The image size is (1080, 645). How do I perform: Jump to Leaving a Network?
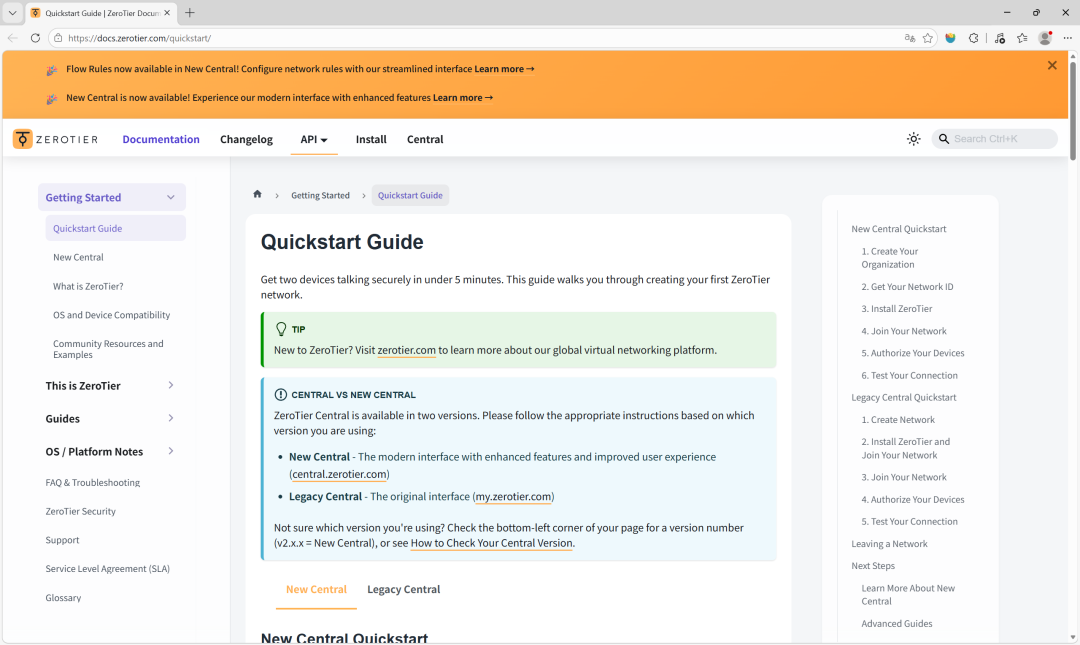[x=889, y=544]
